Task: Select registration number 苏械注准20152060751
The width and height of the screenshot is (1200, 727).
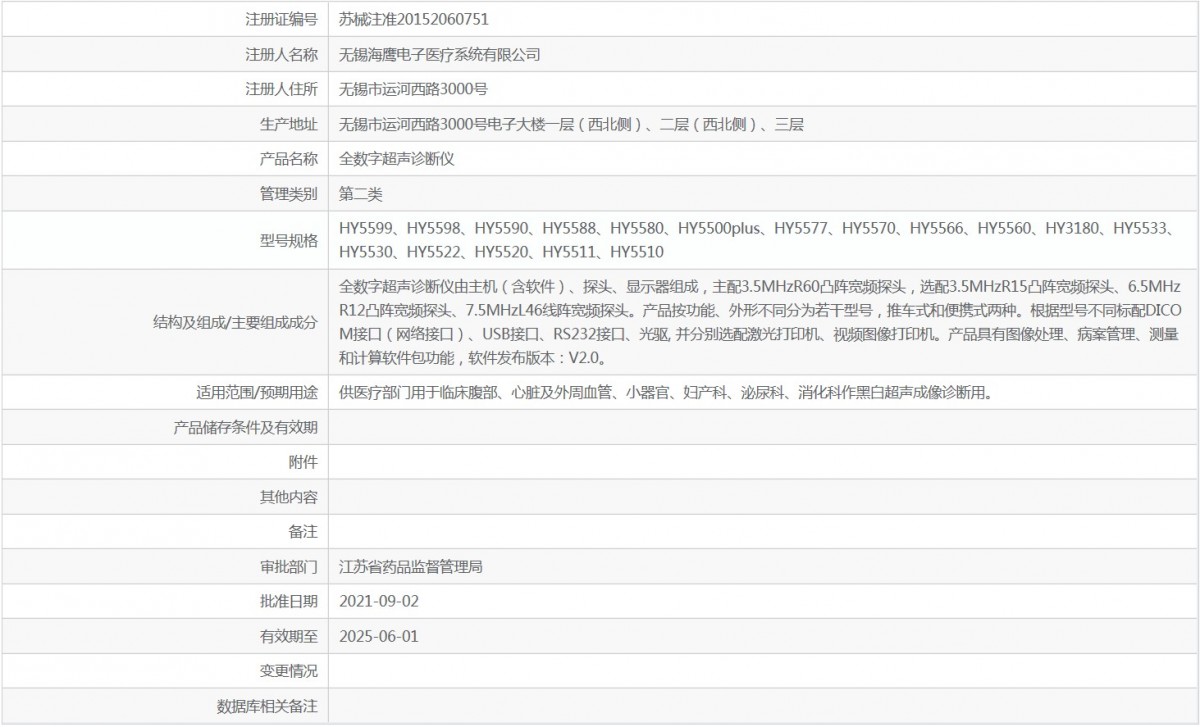Action: point(414,19)
